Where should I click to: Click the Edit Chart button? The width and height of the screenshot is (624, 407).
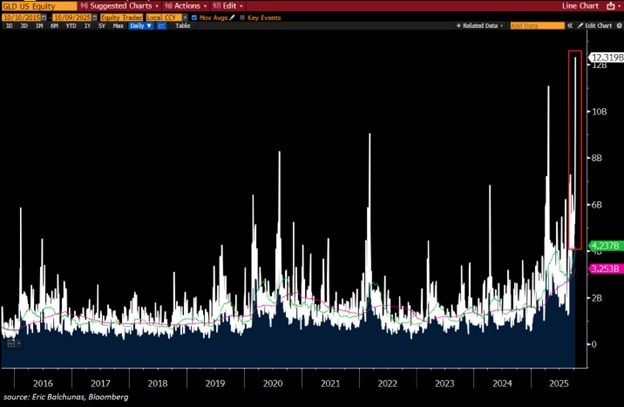click(x=596, y=25)
